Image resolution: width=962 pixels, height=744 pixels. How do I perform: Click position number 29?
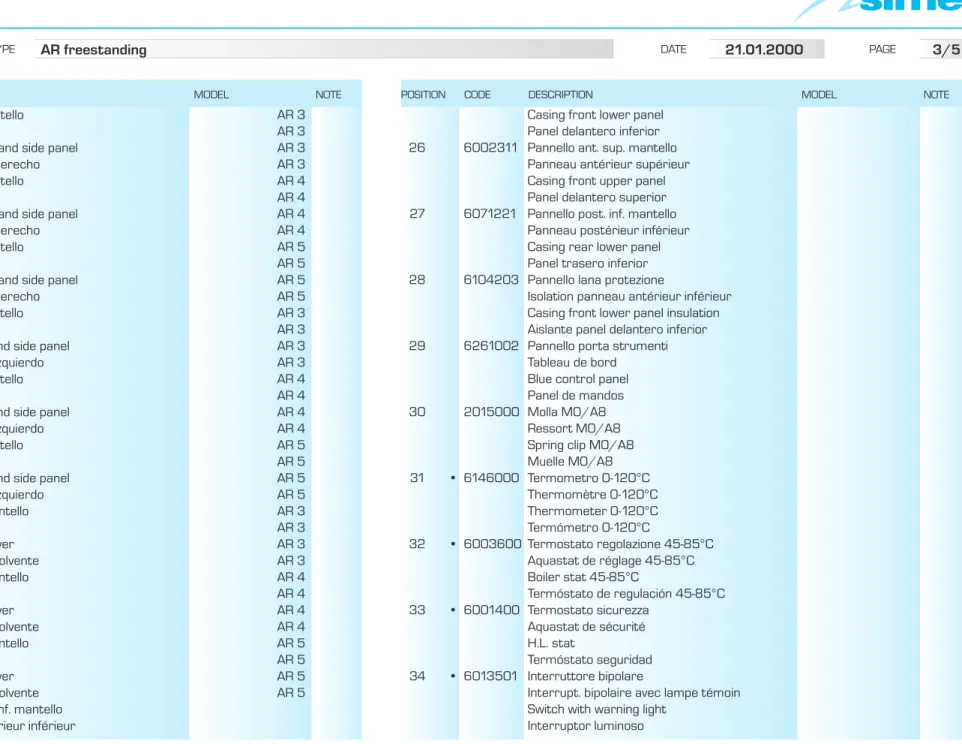click(417, 346)
